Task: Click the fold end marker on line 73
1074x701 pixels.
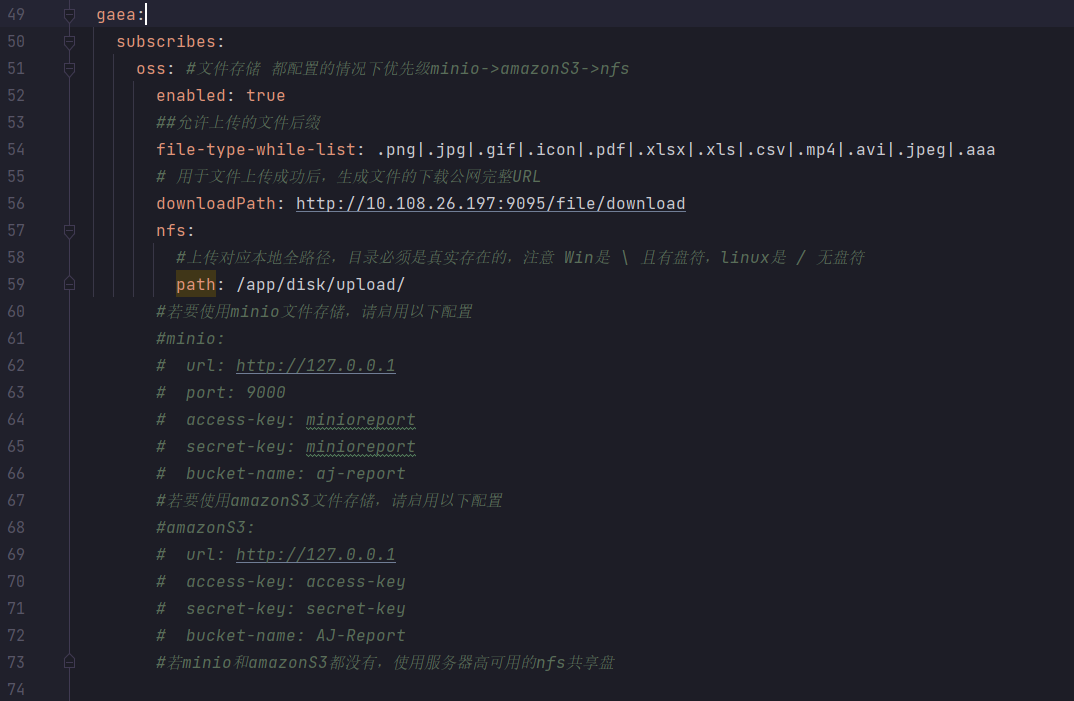Action: 69,662
